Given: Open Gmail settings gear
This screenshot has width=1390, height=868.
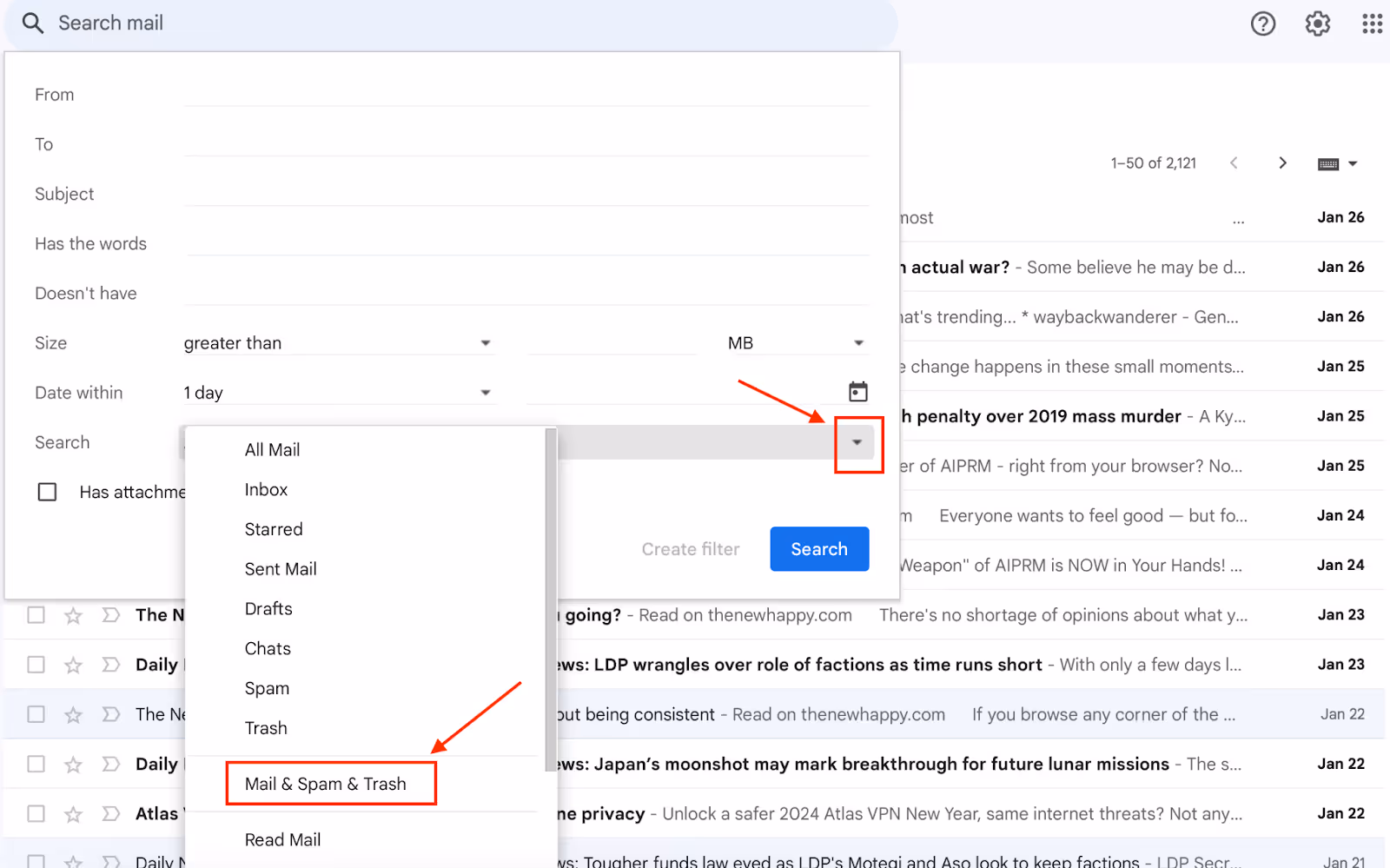Looking at the screenshot, I should point(1317,23).
